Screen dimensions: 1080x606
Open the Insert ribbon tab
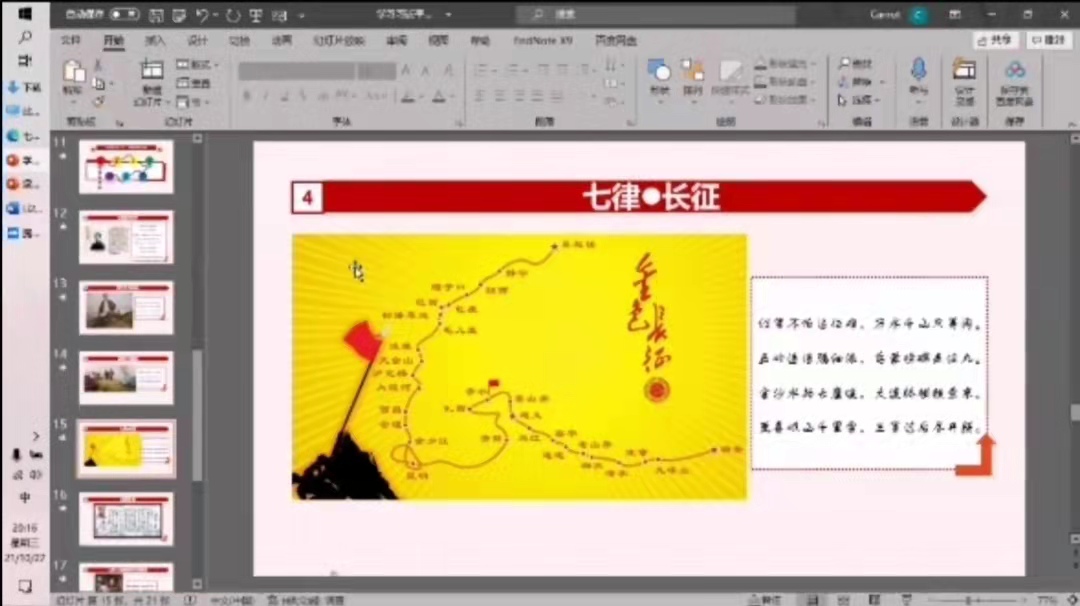click(x=155, y=41)
